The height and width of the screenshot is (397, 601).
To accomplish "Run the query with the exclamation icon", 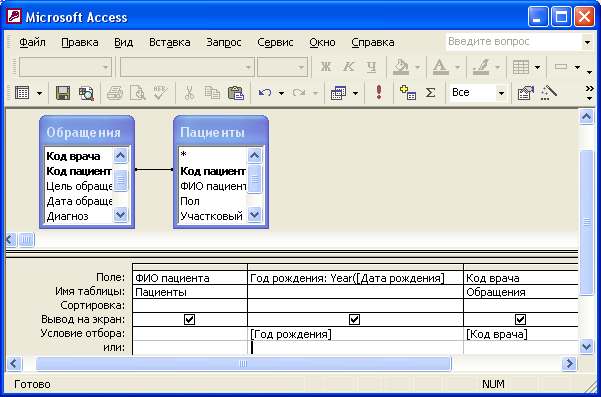I will 379,92.
